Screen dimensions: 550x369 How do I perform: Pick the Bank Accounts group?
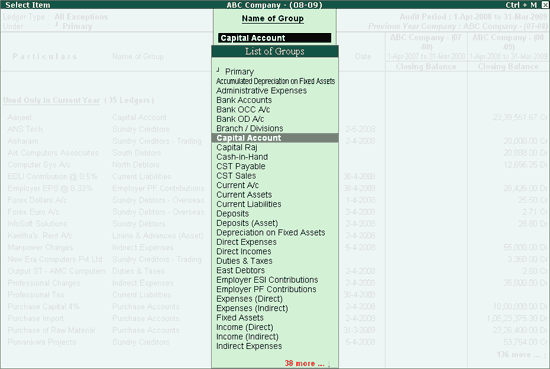[244, 100]
